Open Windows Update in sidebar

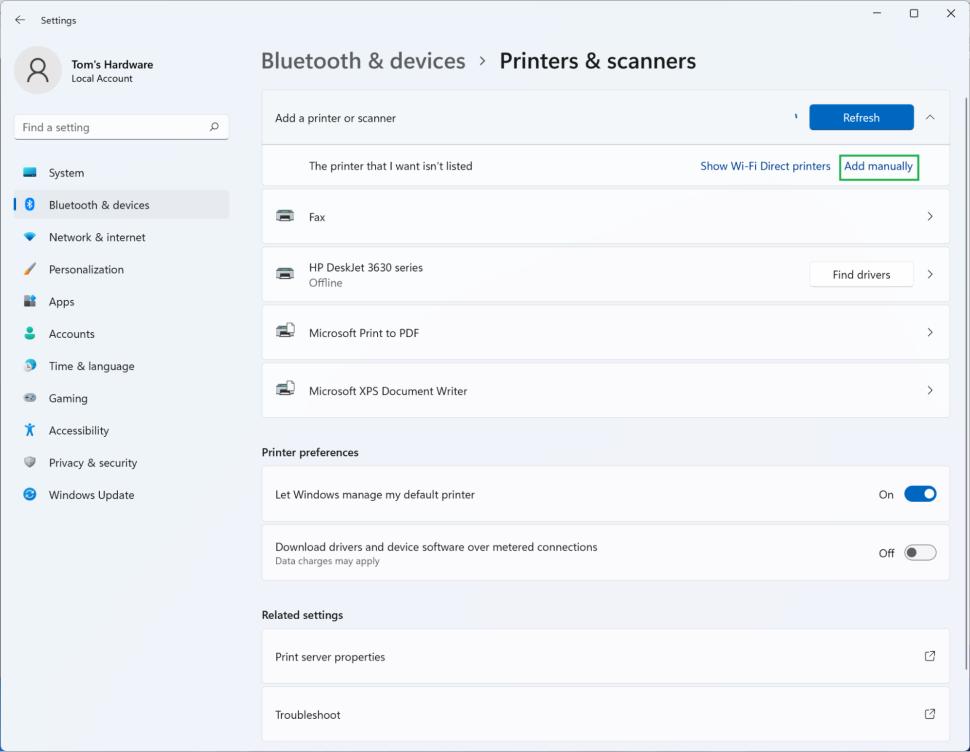[91, 495]
